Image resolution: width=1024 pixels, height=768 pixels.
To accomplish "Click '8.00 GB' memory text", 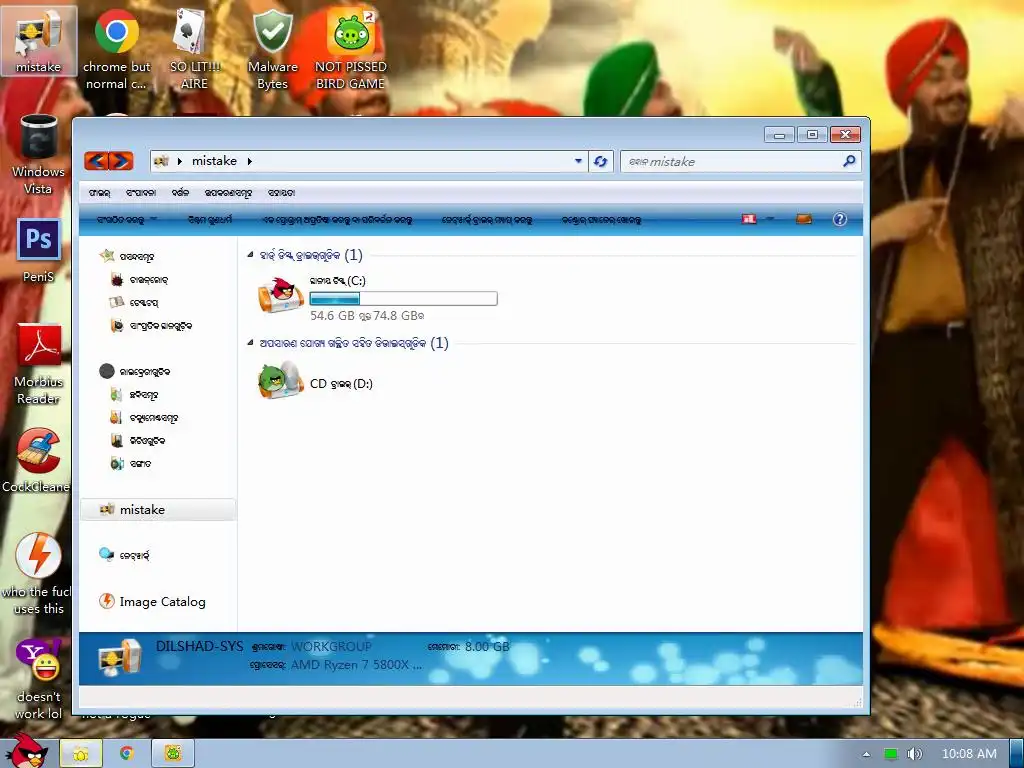I will click(x=487, y=647).
